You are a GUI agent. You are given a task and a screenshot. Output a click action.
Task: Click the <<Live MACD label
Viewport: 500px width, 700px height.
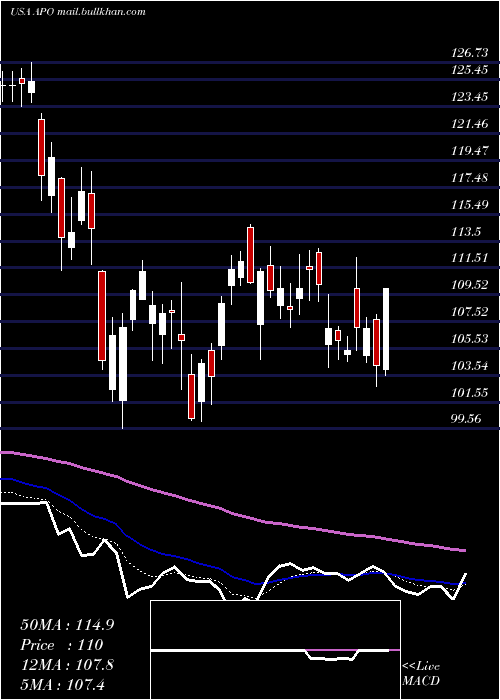tap(421, 674)
